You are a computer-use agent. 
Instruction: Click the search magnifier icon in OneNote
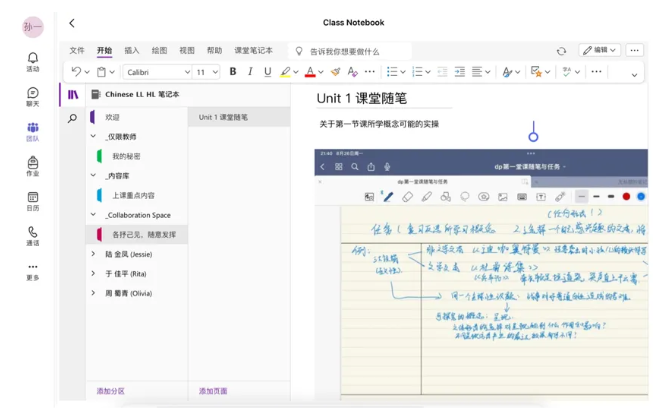pyautogui.click(x=73, y=118)
